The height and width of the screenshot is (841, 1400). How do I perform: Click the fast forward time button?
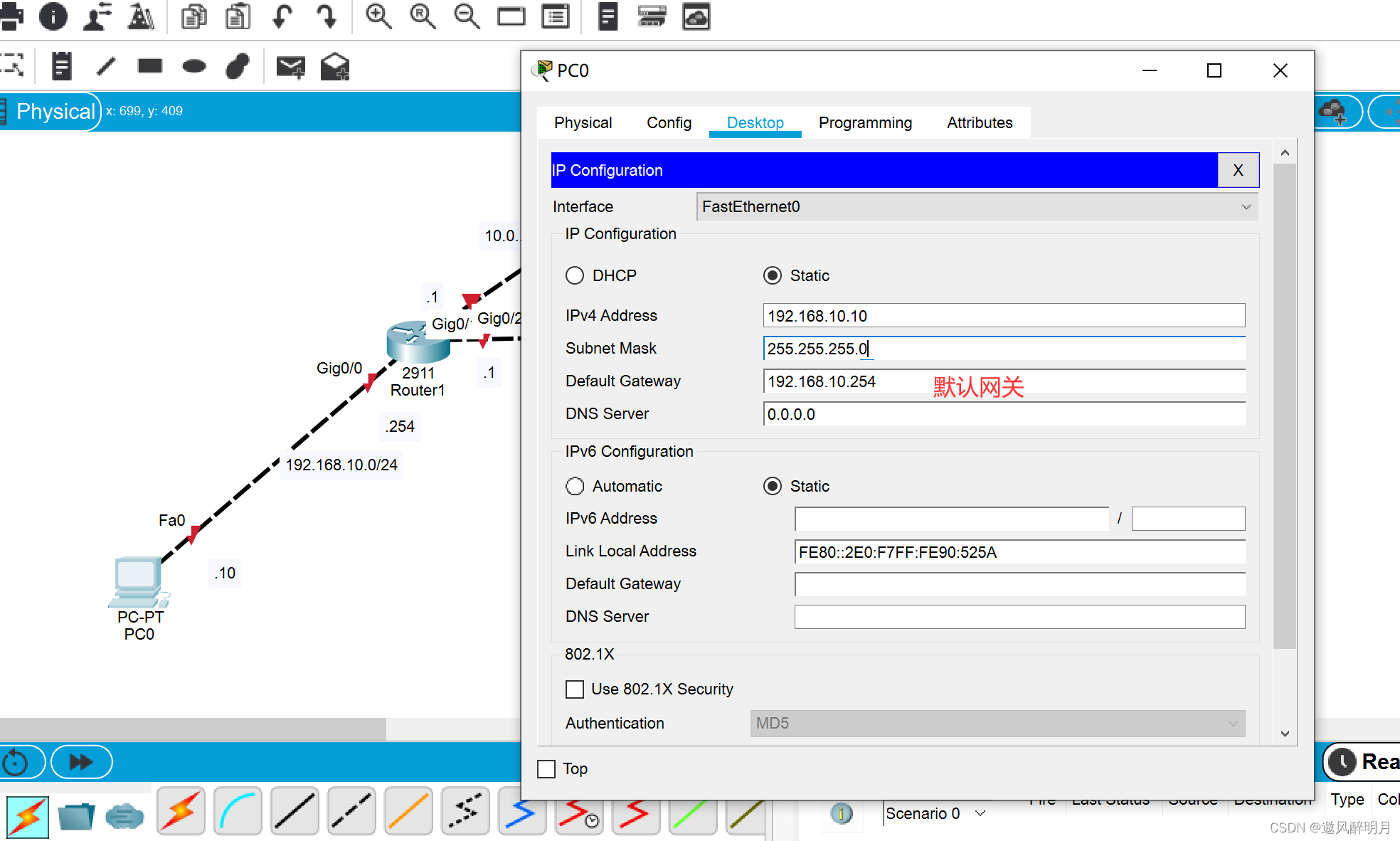tap(81, 762)
